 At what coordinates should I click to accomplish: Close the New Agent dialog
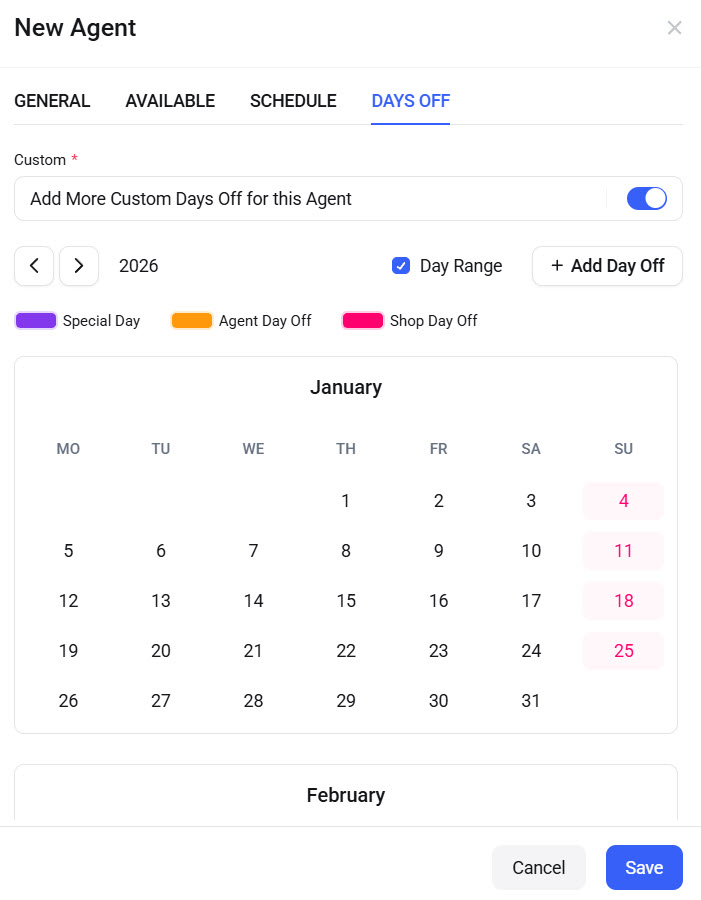[x=674, y=28]
